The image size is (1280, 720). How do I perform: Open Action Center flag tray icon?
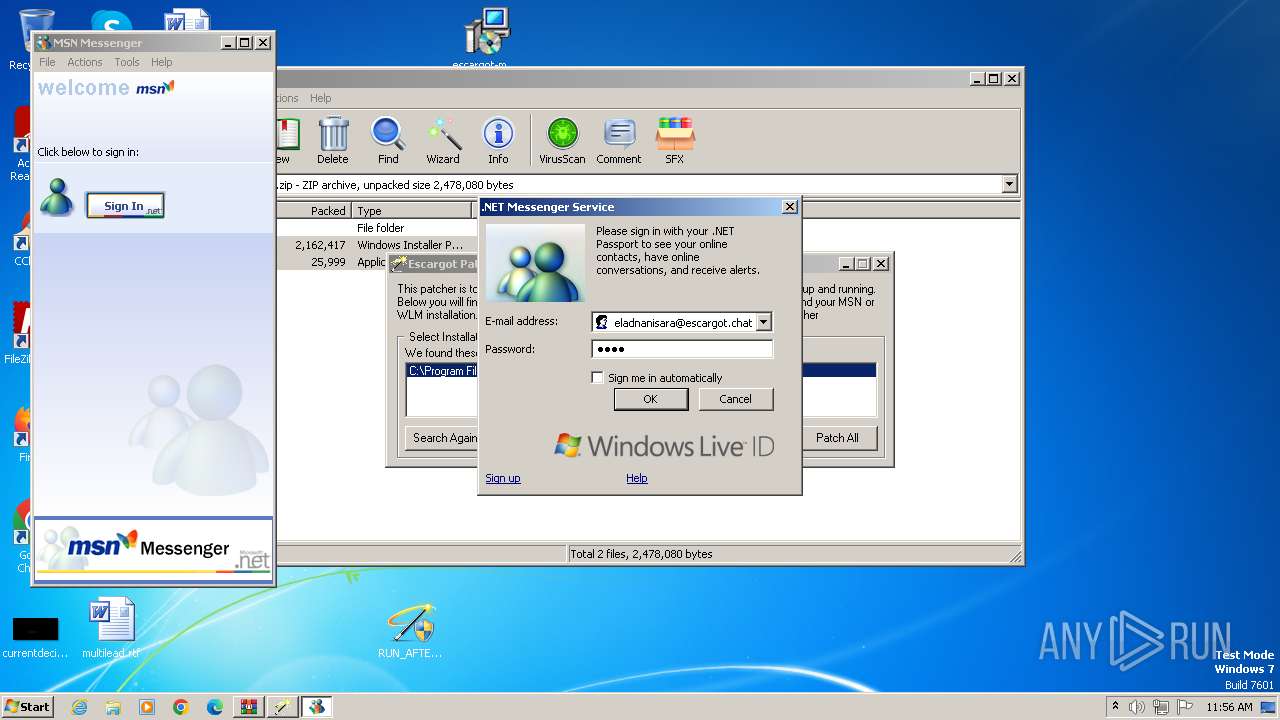[x=1185, y=707]
